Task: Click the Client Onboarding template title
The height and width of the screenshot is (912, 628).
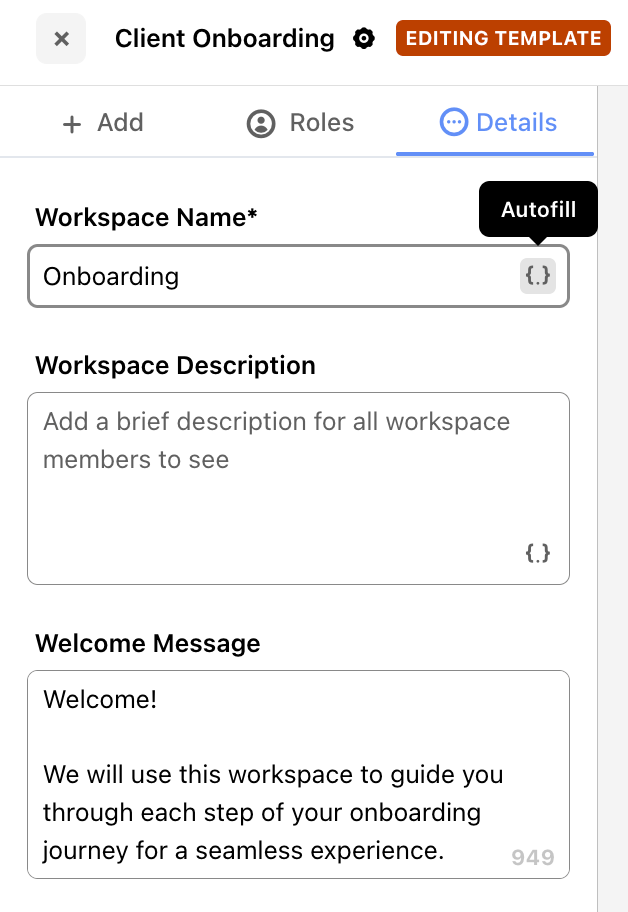Action: (x=224, y=39)
